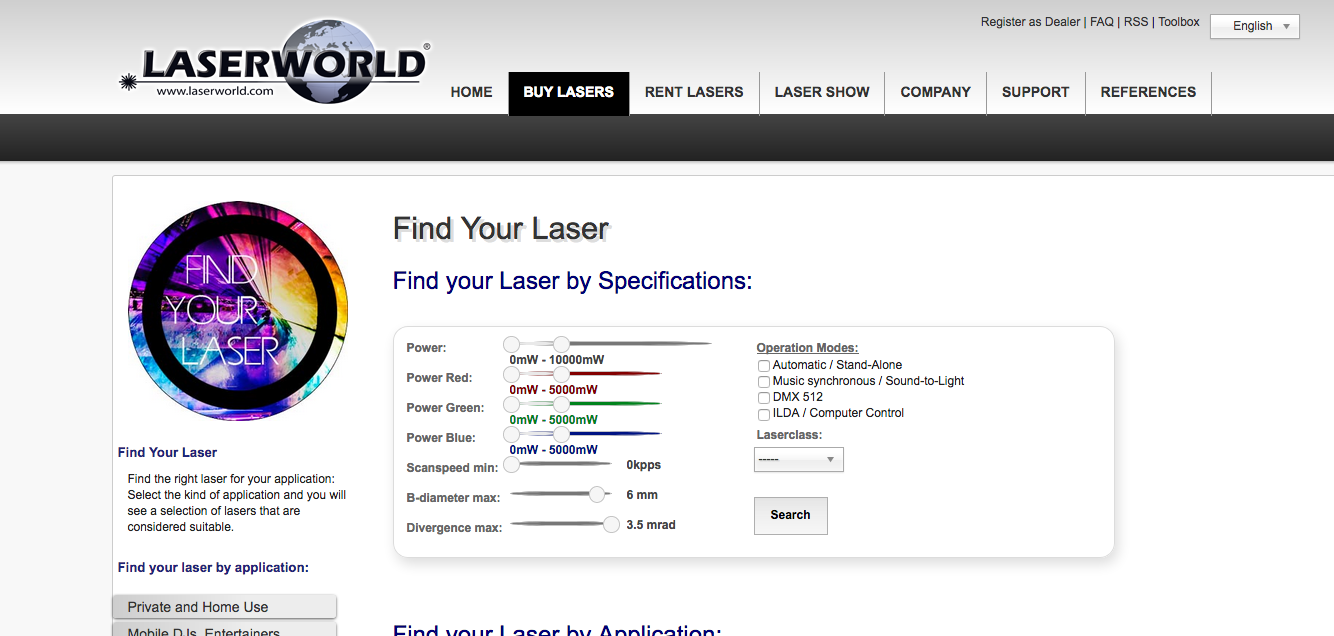Enable Automatic / Stand-Alone mode checkbox
This screenshot has height=636, width=1334.
click(764, 366)
